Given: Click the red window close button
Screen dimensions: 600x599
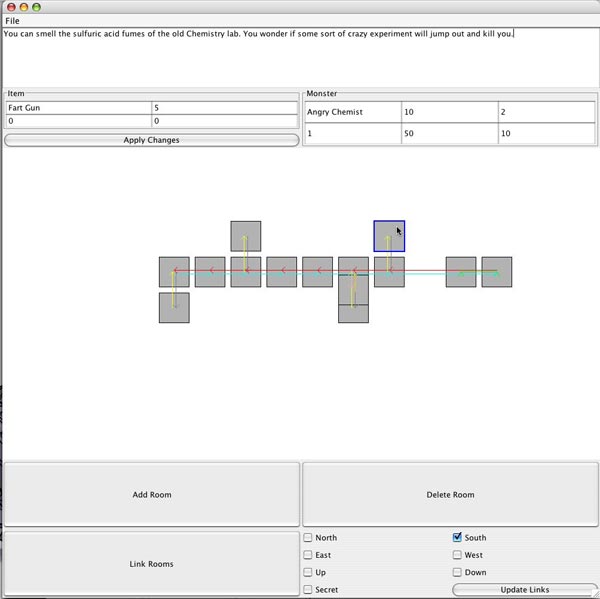Looking at the screenshot, I should point(11,7).
